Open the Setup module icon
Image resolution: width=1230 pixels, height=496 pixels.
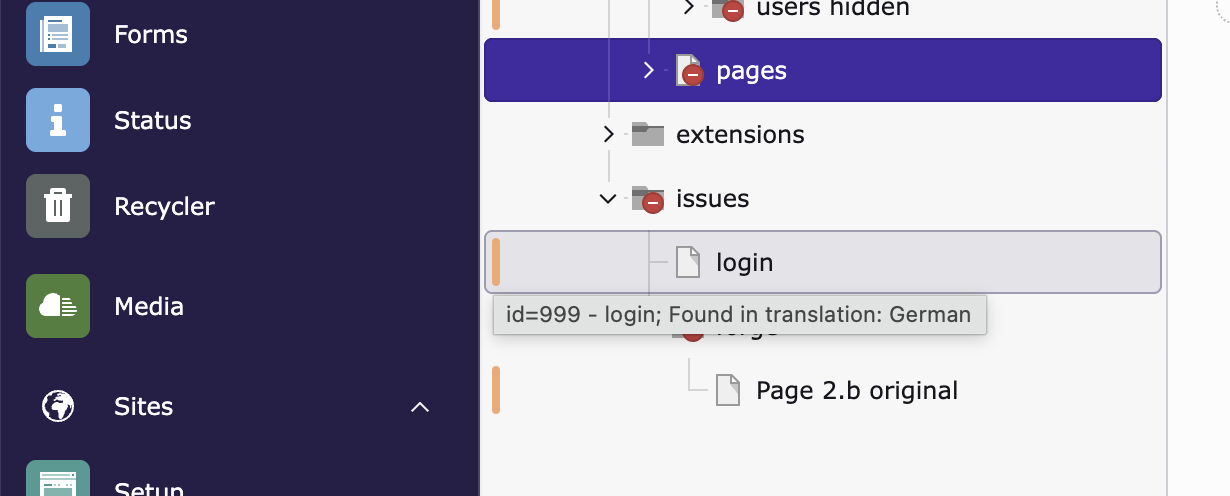point(58,482)
